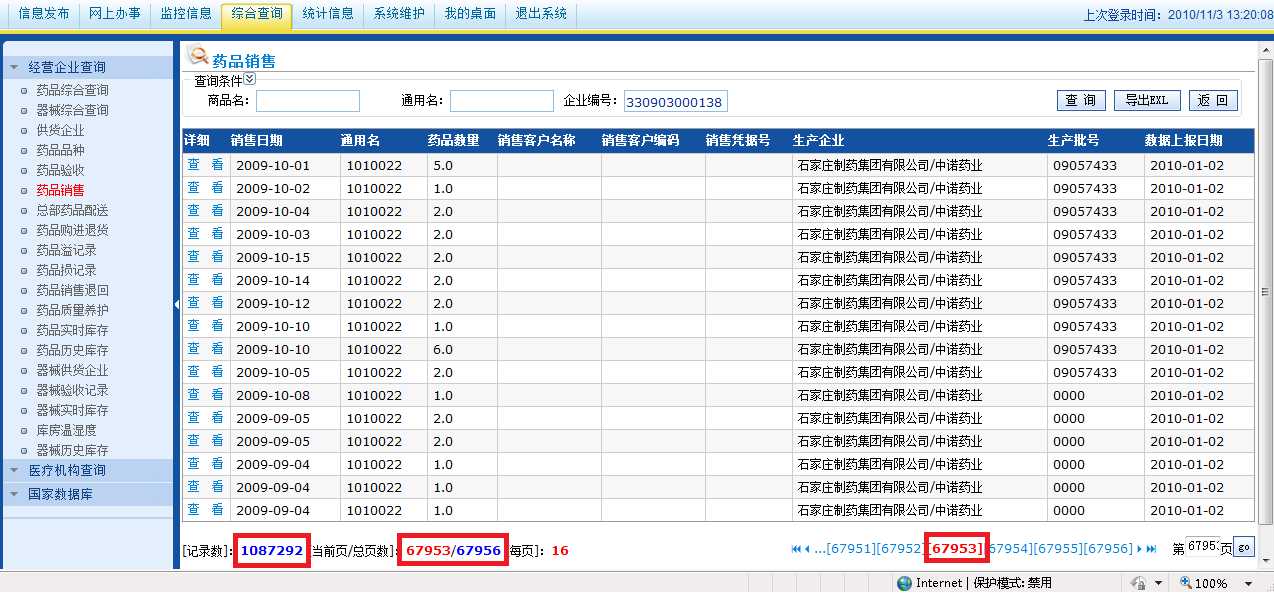Open the 网上办事 tab

coord(115,14)
